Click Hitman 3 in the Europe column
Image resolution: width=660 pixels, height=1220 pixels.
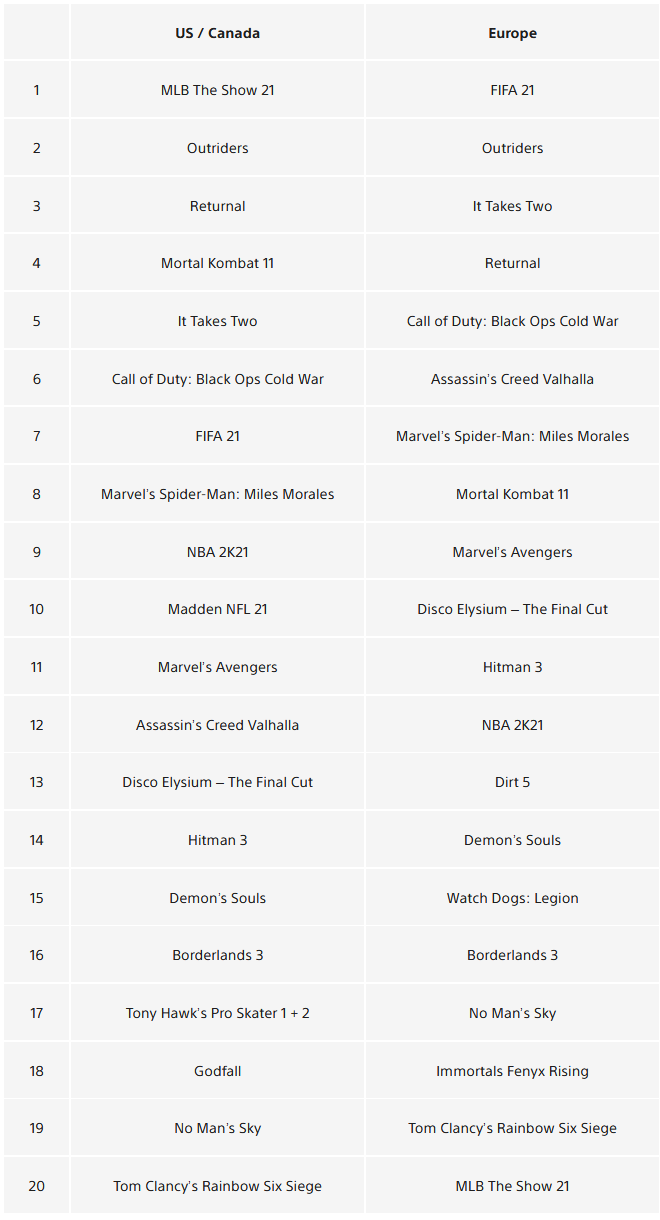pos(512,667)
